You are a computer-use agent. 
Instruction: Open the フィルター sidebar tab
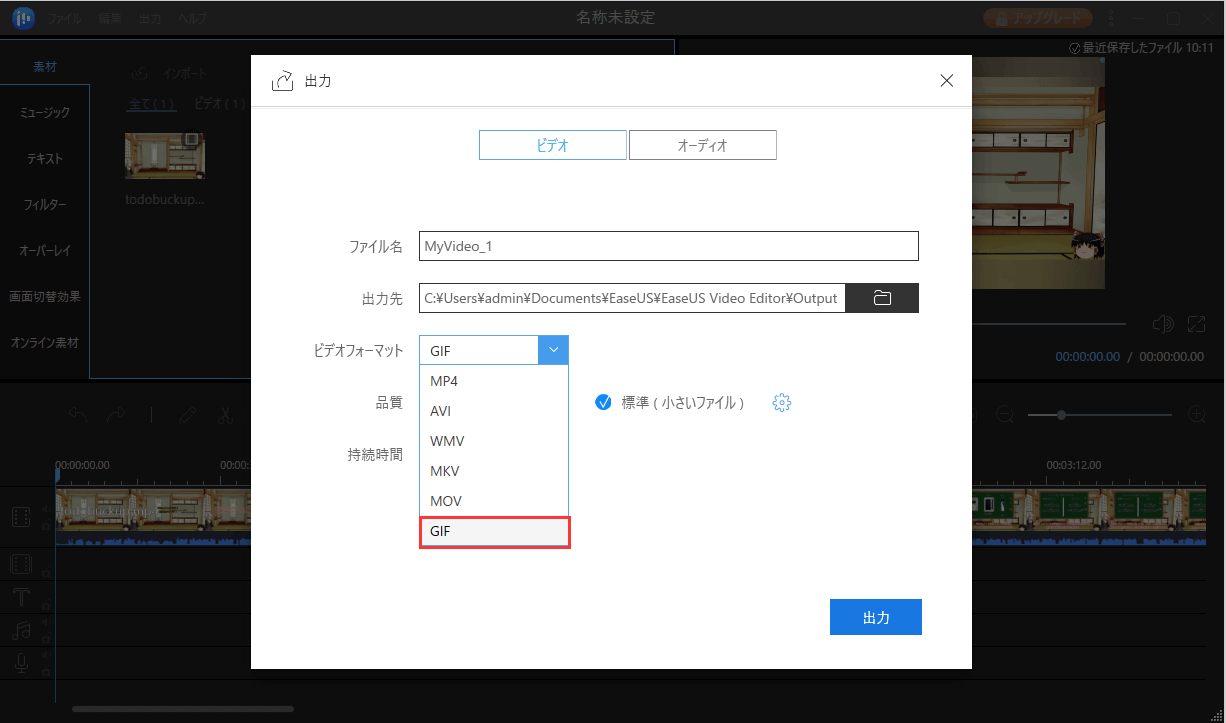pyautogui.click(x=45, y=205)
